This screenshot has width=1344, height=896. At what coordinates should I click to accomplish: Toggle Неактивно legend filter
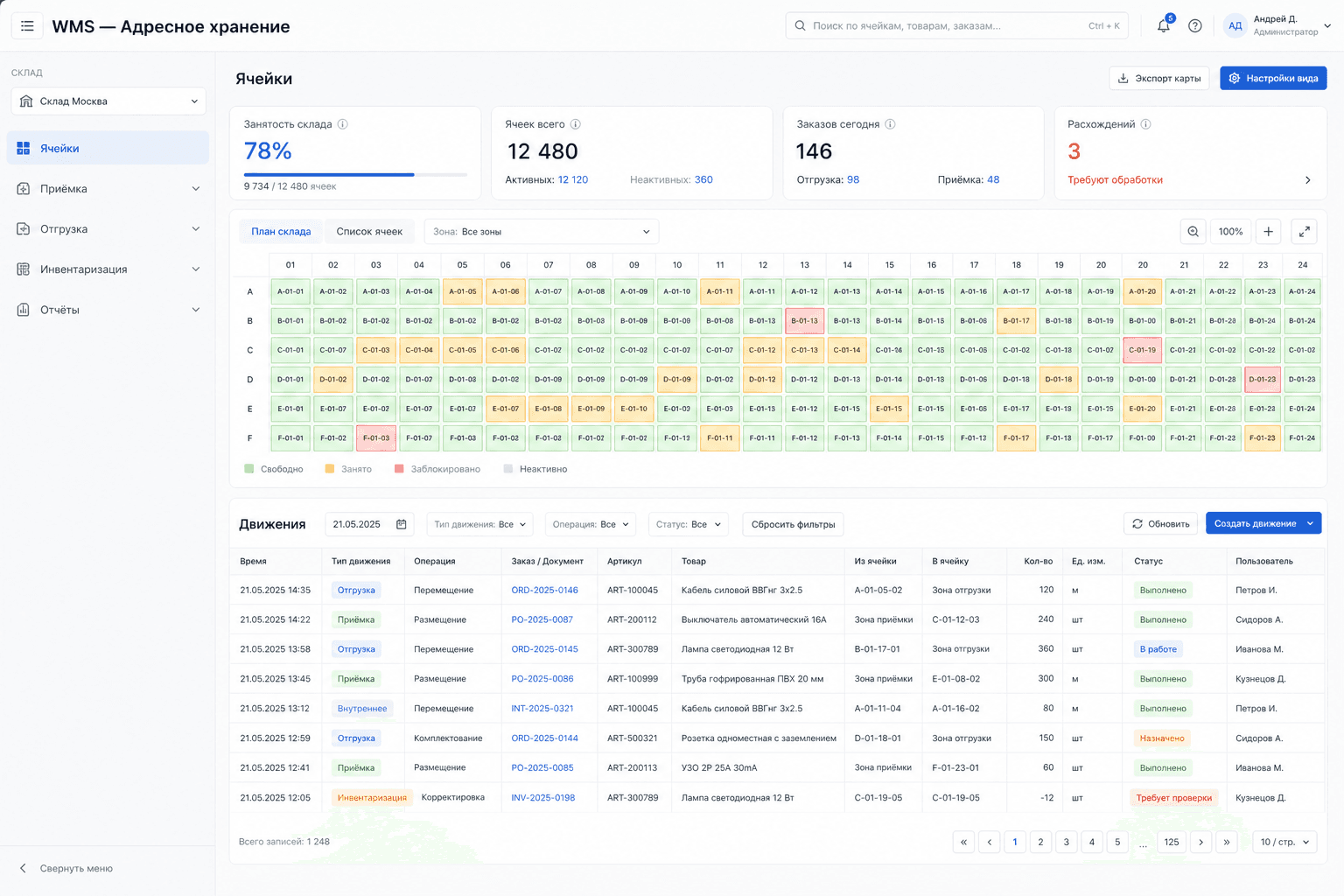coord(535,469)
